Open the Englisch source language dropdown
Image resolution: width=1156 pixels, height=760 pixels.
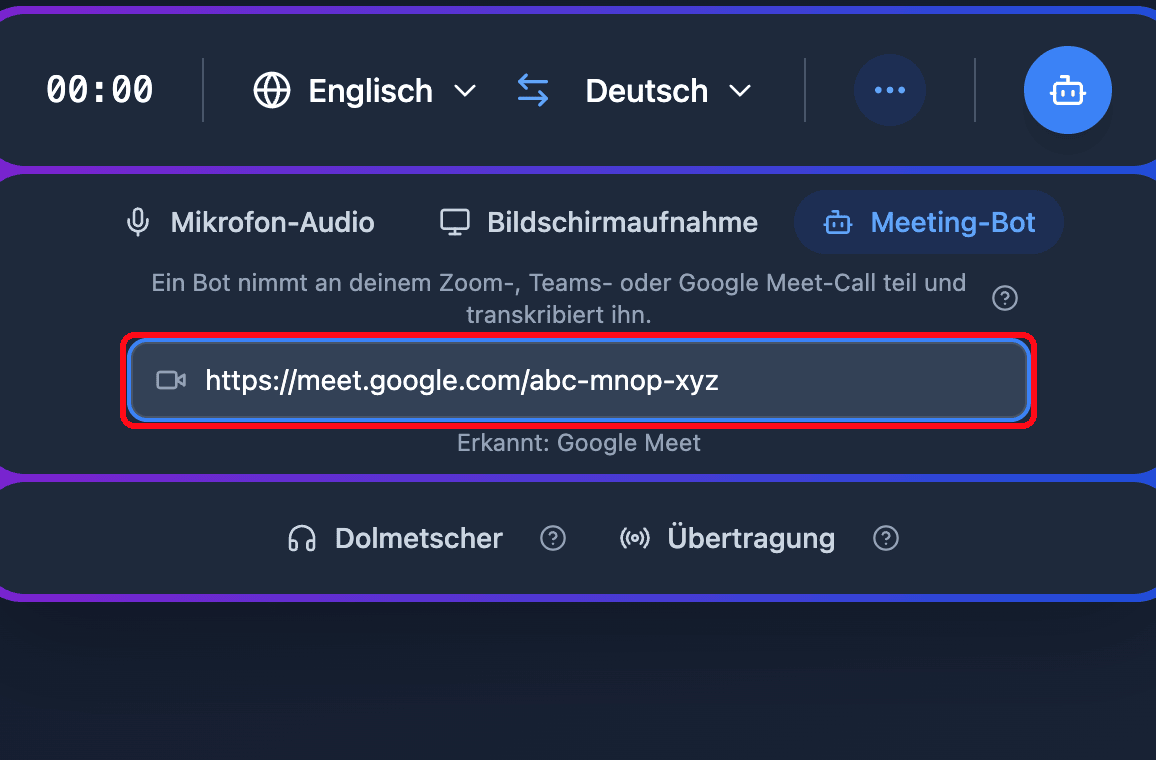[366, 91]
